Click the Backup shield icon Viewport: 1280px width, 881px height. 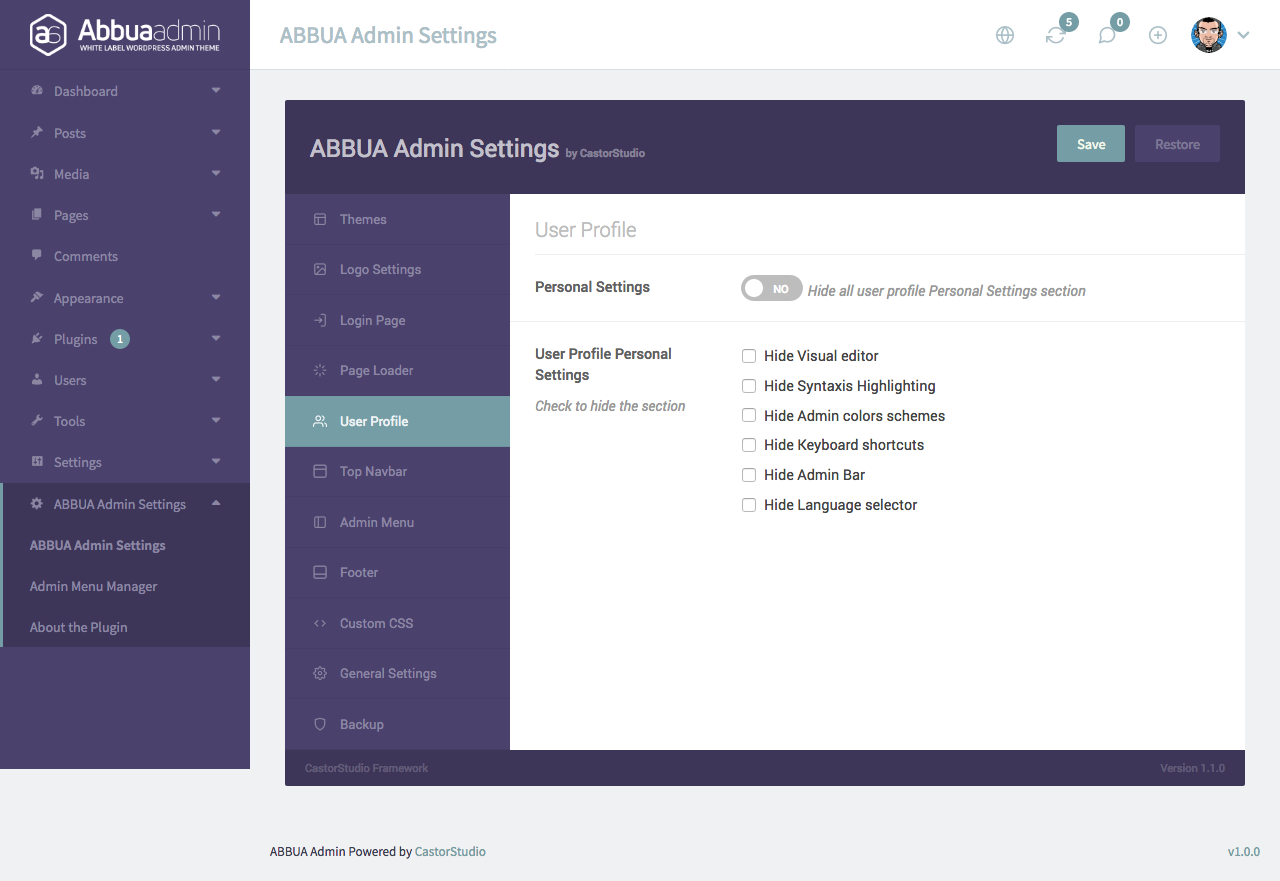pos(320,724)
